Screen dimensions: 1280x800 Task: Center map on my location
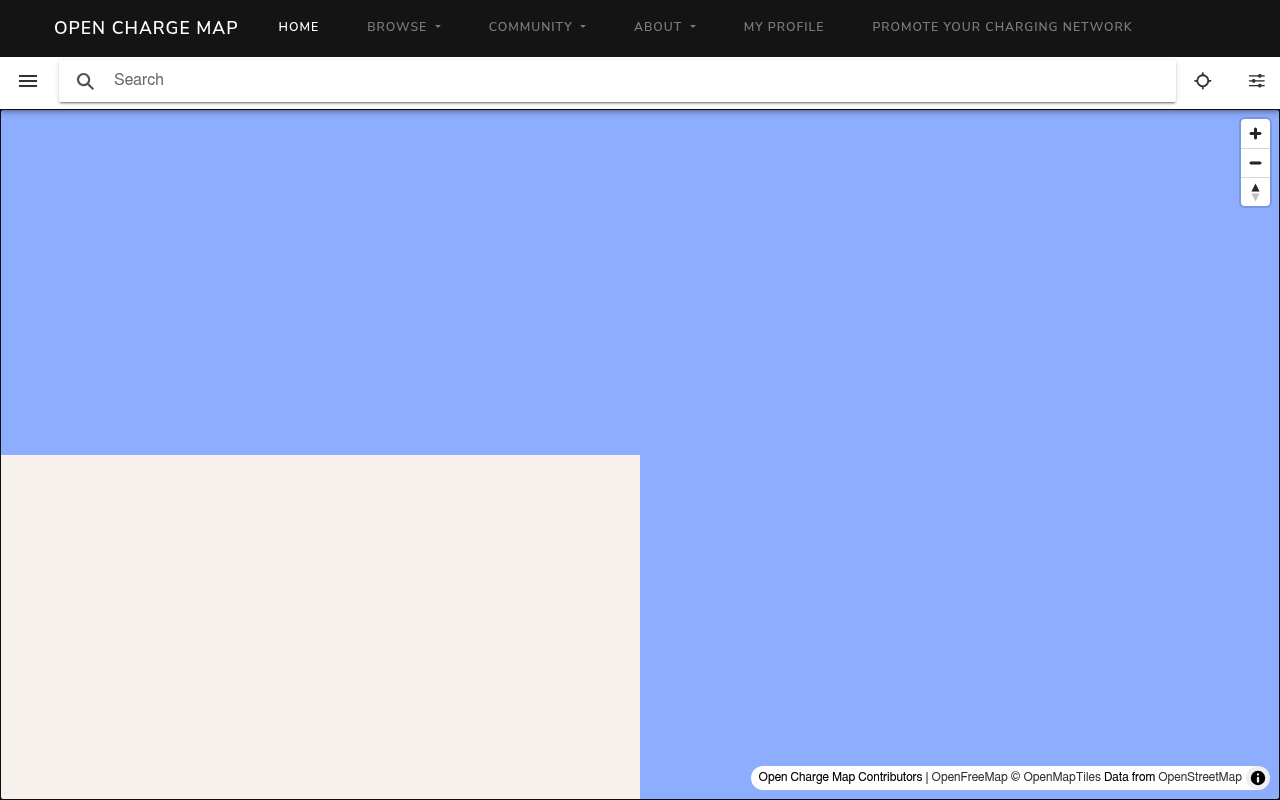coord(1203,81)
